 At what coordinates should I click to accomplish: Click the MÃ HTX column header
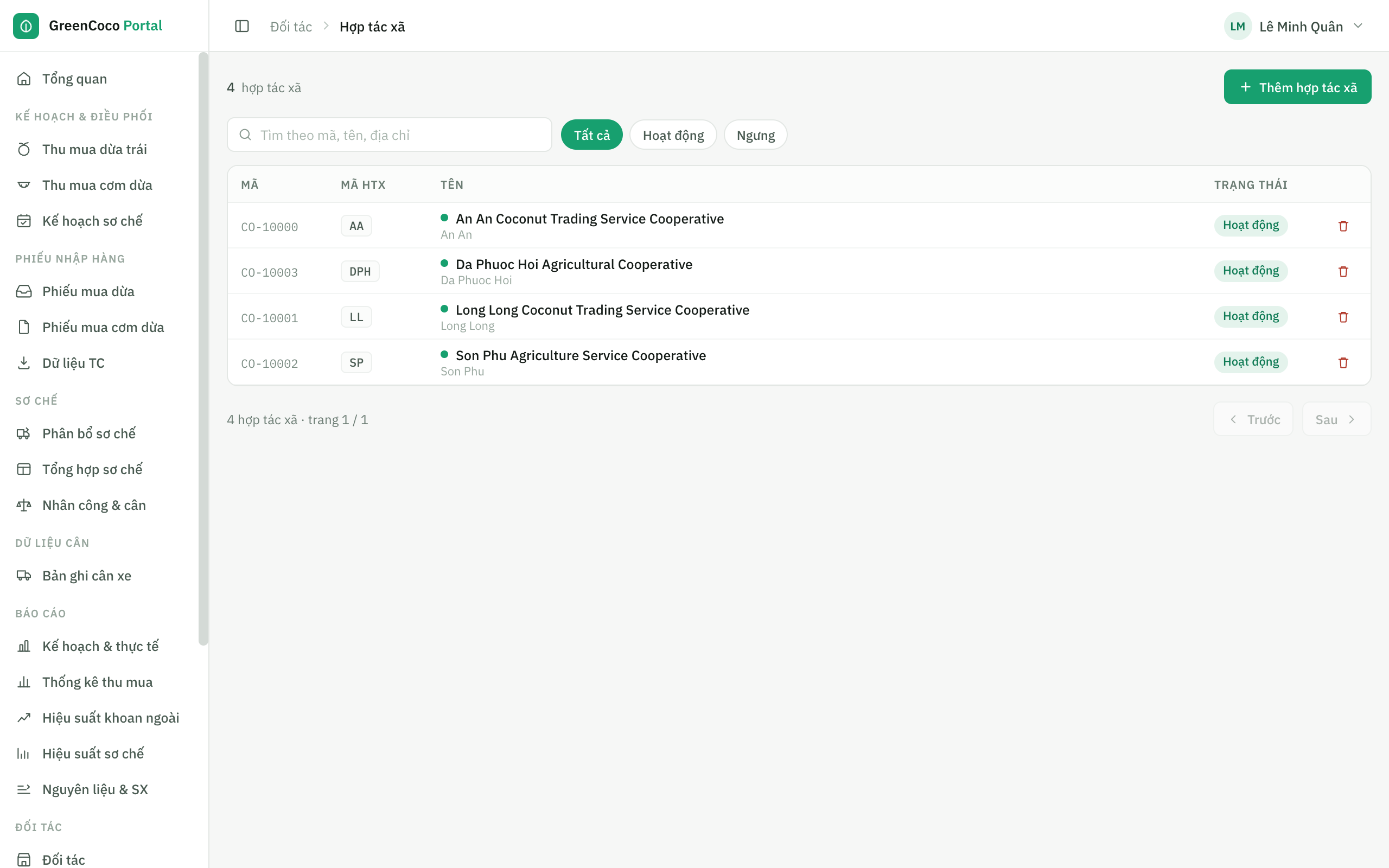[363, 185]
